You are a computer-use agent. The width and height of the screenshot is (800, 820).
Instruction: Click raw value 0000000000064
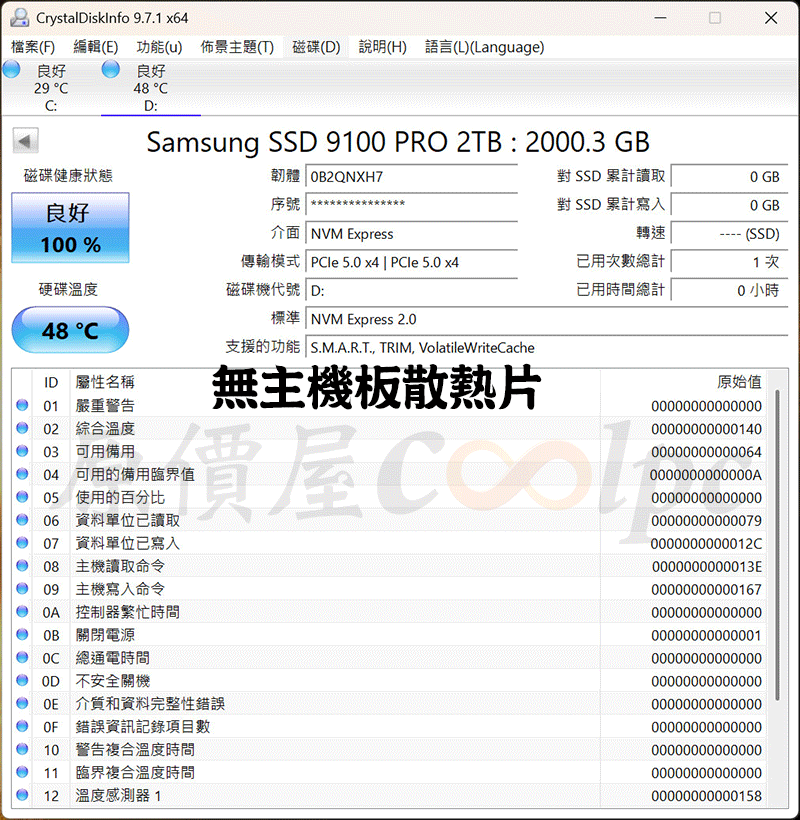[706, 452]
